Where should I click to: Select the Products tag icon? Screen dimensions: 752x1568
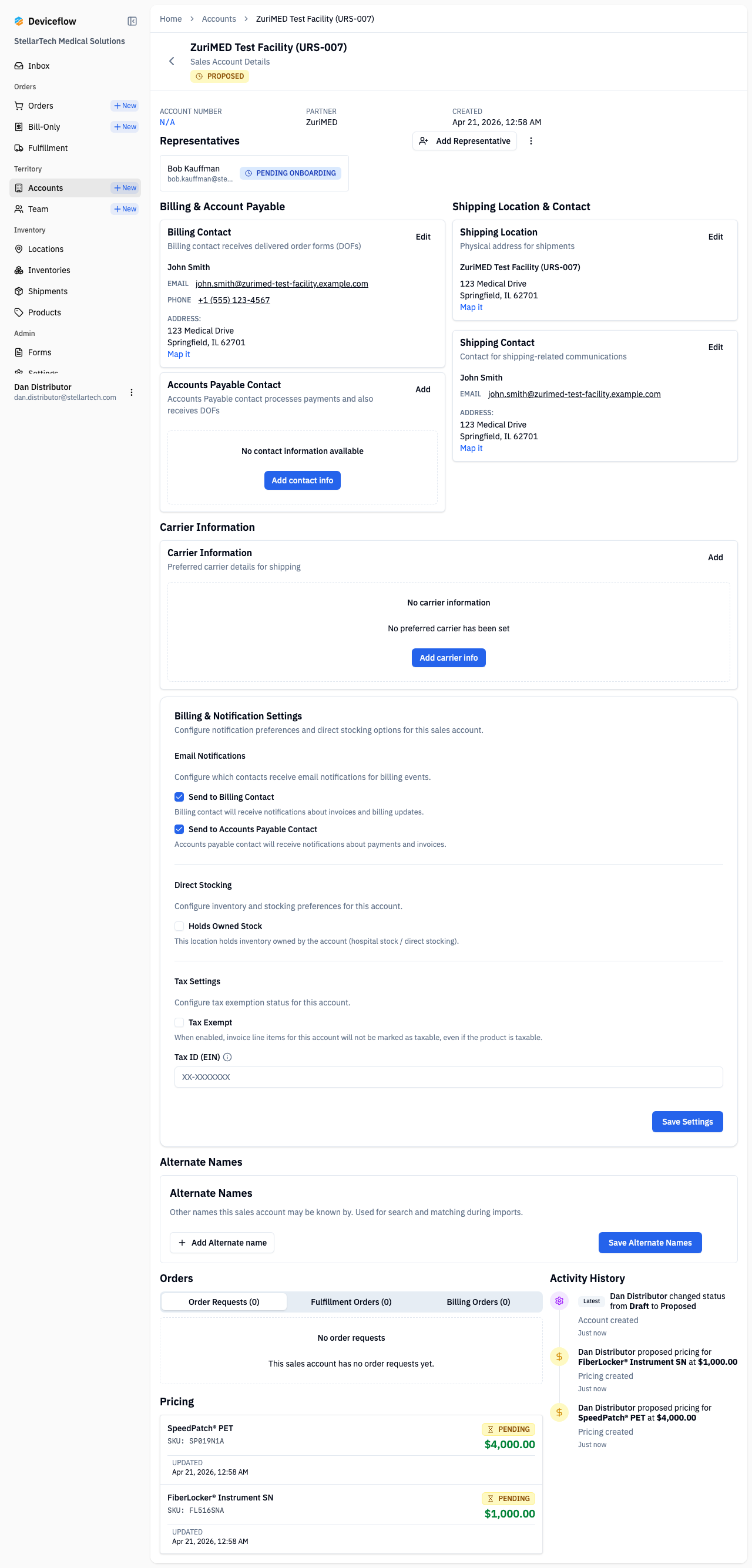pyautogui.click(x=19, y=312)
